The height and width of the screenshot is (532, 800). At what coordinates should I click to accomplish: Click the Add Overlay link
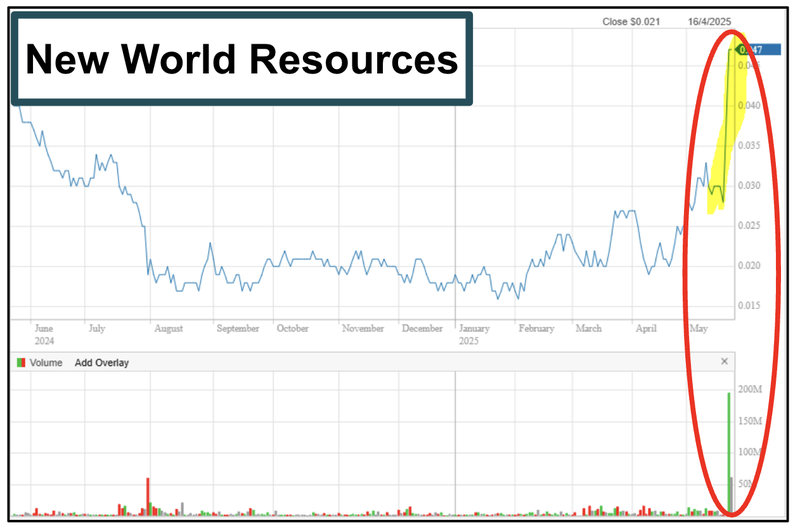coord(102,363)
